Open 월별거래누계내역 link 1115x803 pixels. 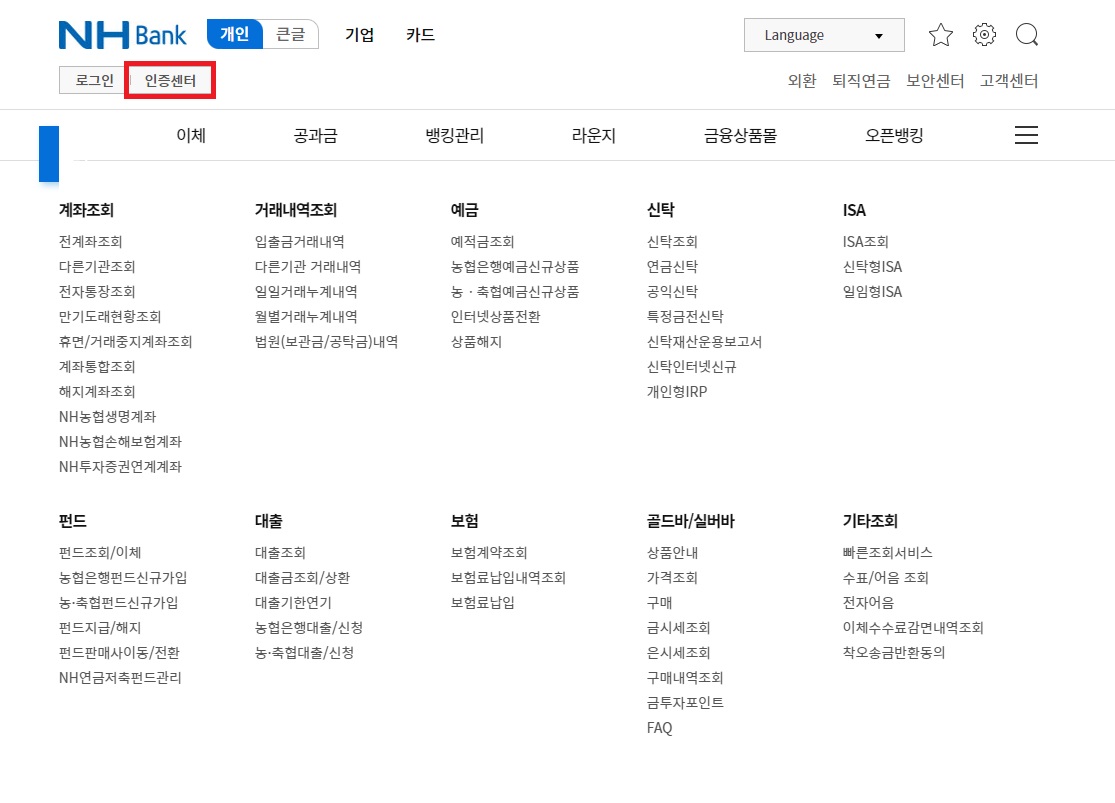(x=306, y=317)
